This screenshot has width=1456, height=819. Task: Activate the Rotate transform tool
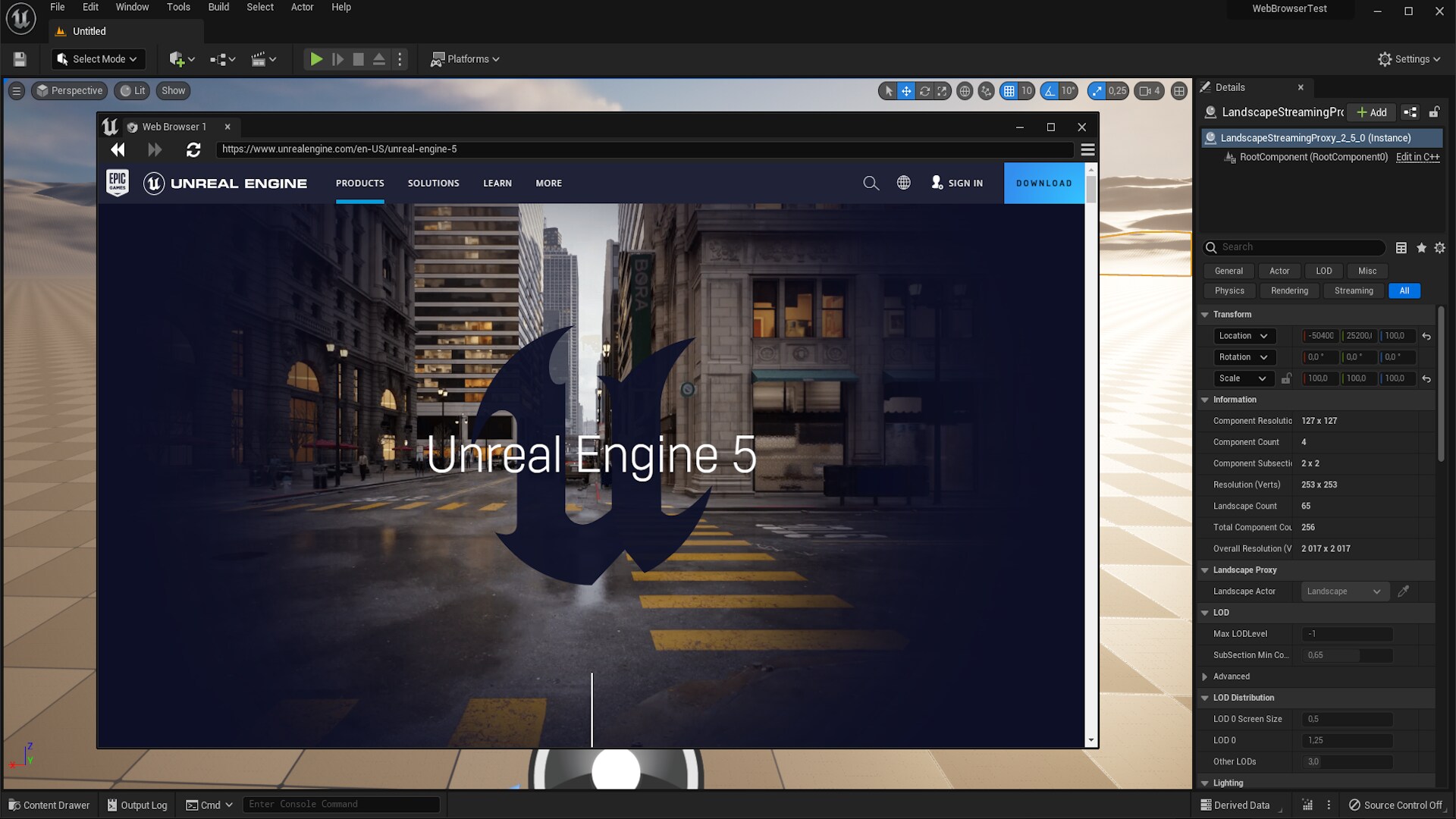[924, 91]
